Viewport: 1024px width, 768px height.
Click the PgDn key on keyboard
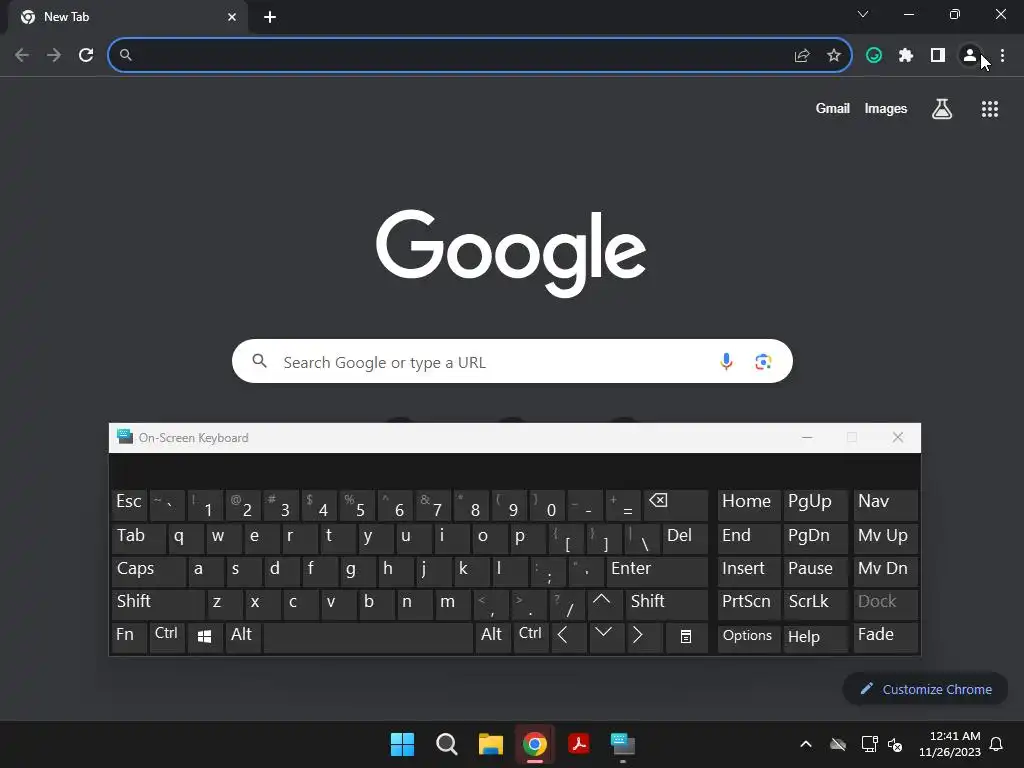[x=814, y=537]
